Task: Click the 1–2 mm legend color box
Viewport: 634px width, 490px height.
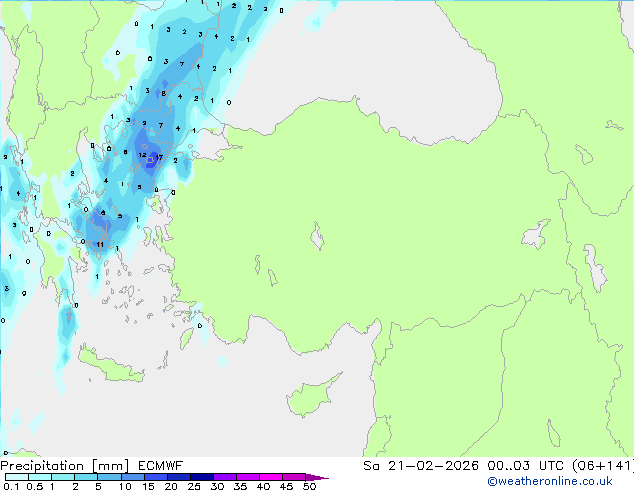Action: (x=63, y=477)
